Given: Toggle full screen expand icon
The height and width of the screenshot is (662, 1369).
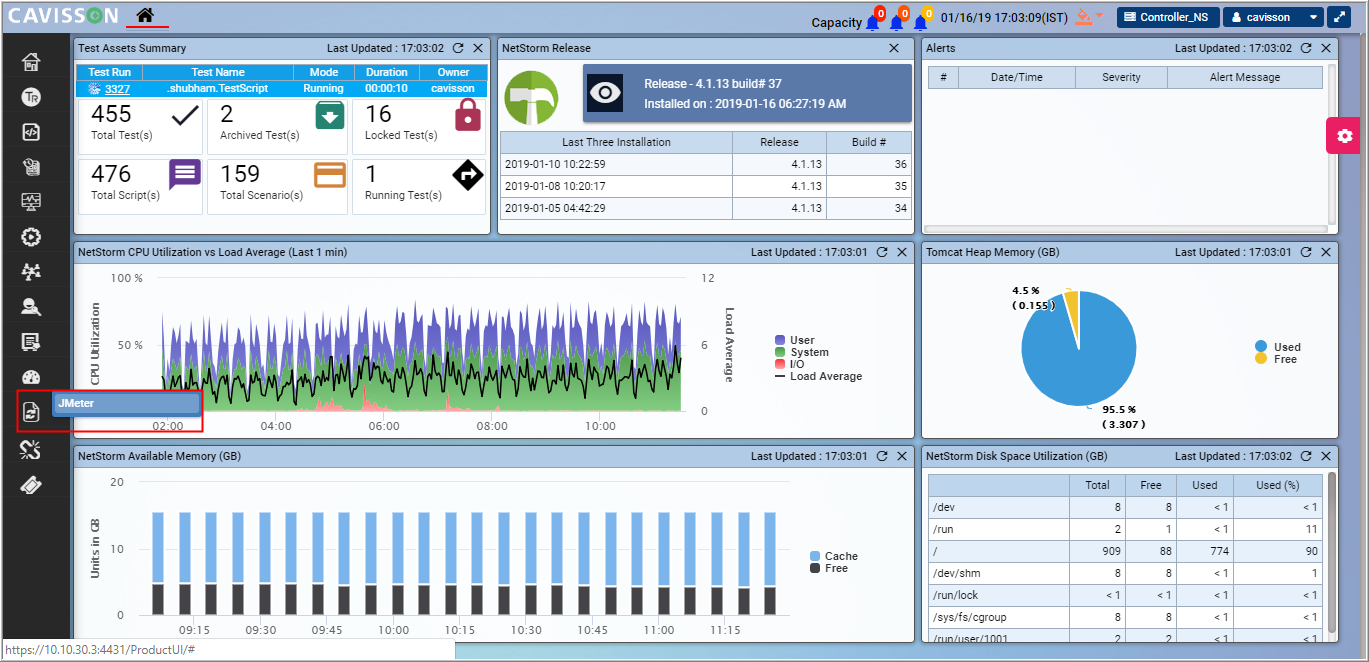Looking at the screenshot, I should [1339, 17].
